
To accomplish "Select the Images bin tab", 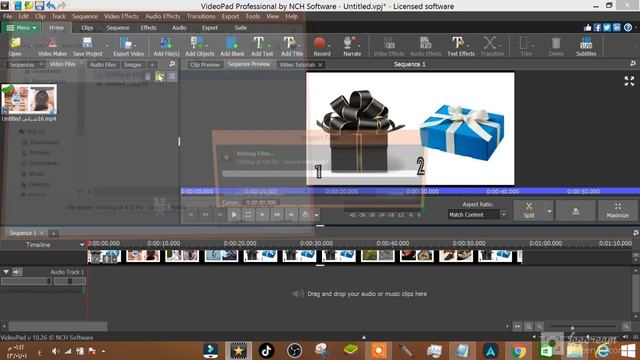I will (133, 64).
